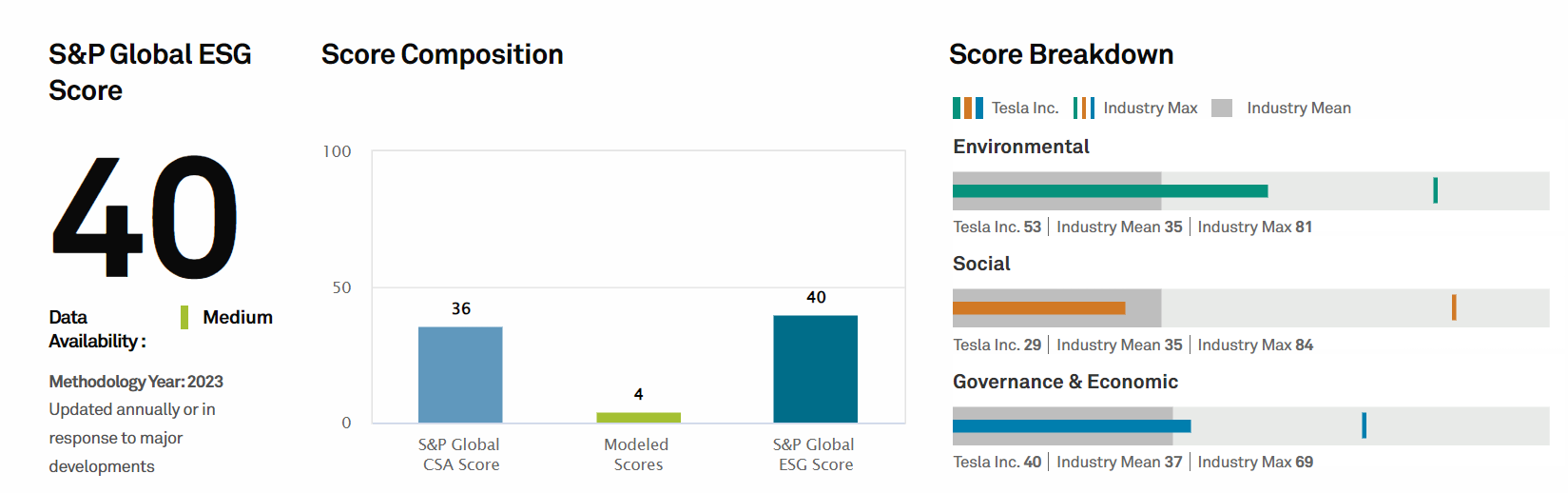Click the Methodology Year: 2023 text
1568x493 pixels.
click(x=136, y=382)
